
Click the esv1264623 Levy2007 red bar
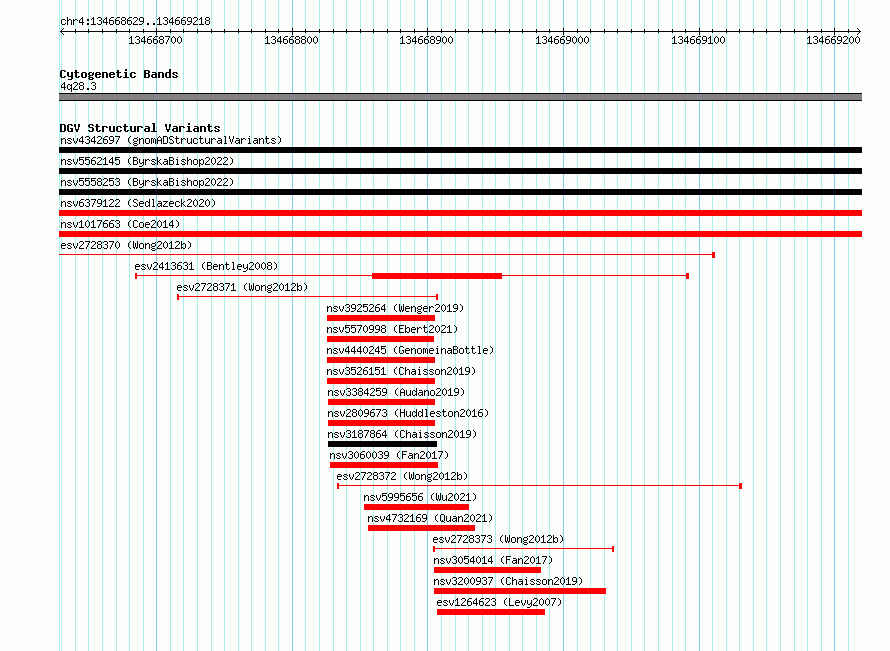491,612
